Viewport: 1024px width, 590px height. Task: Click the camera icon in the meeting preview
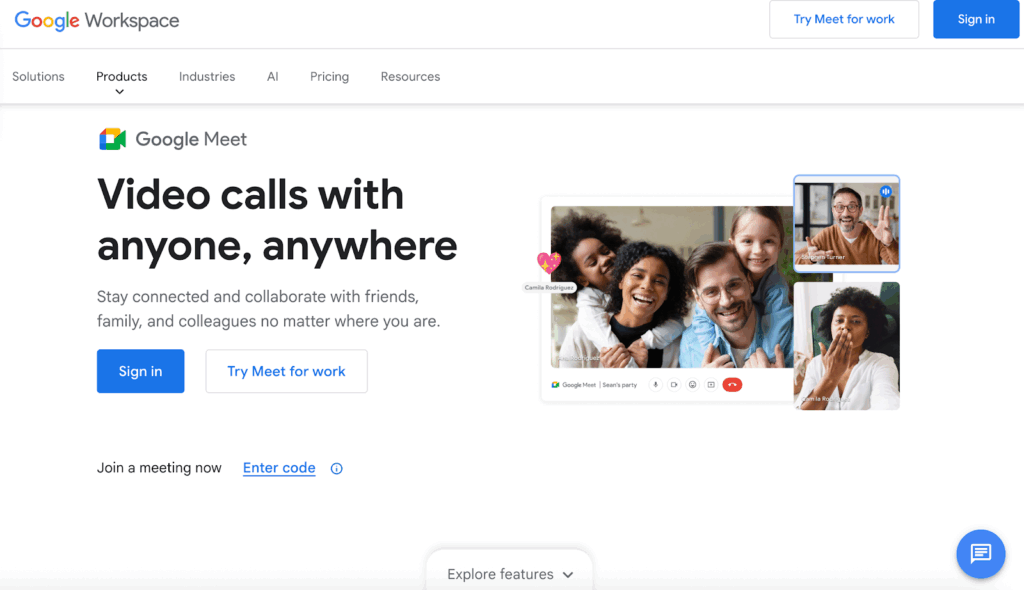click(x=674, y=385)
